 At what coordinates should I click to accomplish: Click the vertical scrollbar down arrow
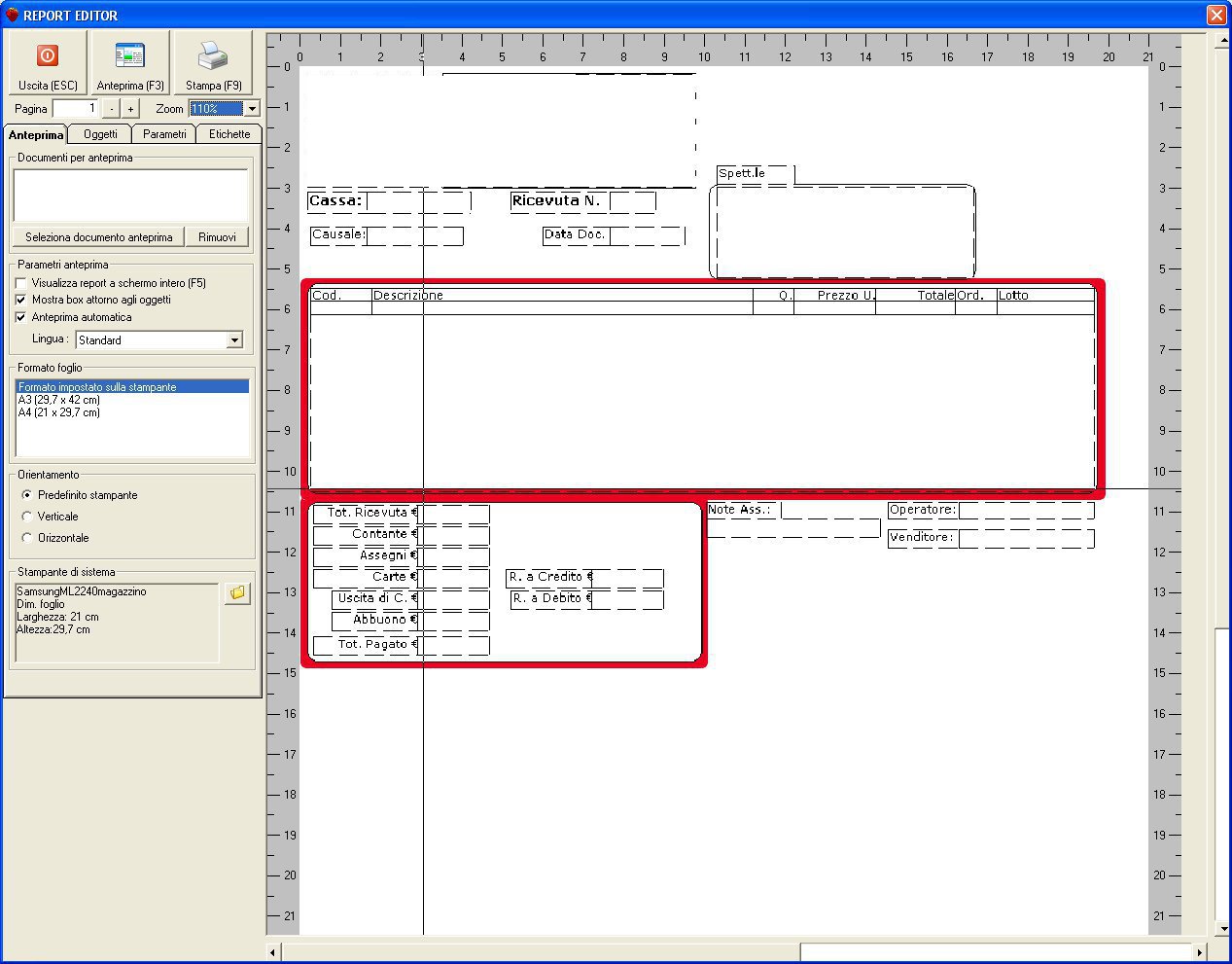pos(1222,930)
